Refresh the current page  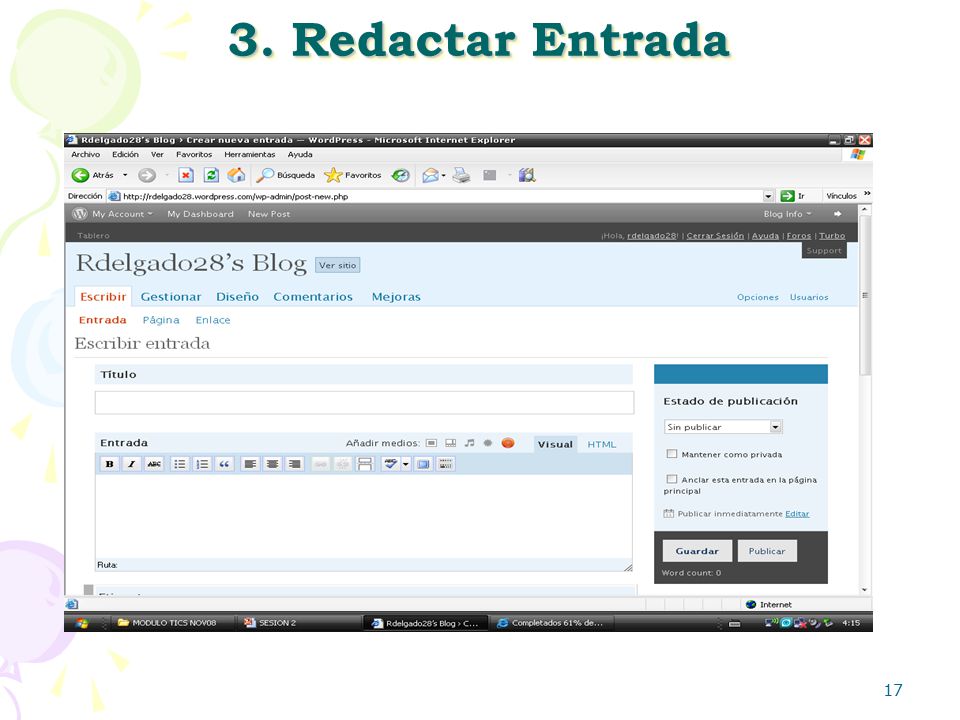click(x=211, y=175)
